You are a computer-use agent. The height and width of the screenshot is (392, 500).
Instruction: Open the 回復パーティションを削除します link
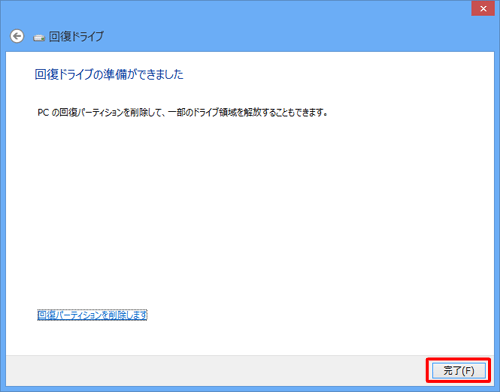point(92,315)
